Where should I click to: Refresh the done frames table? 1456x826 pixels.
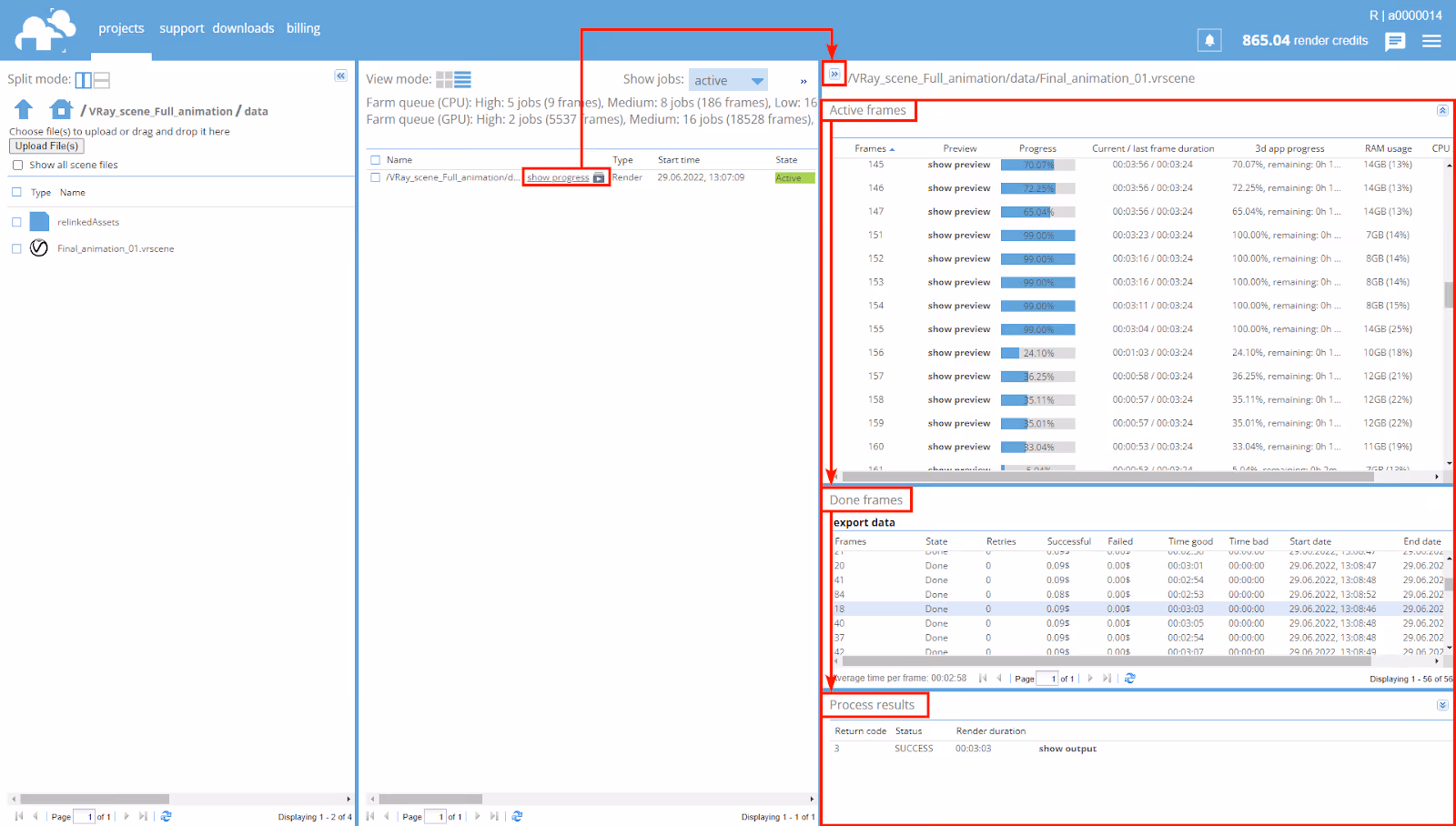1129,678
